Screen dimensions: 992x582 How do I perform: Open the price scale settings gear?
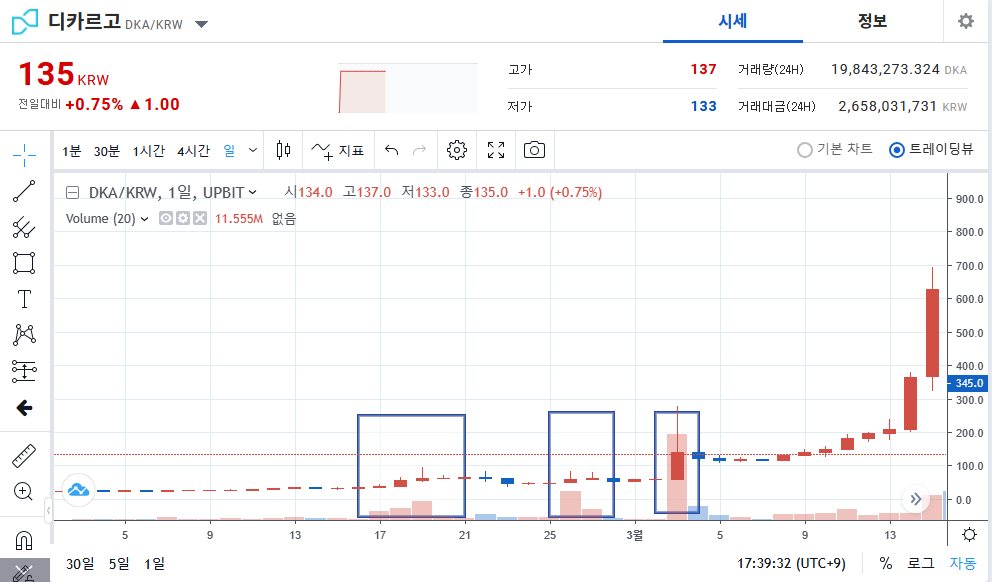point(969,535)
